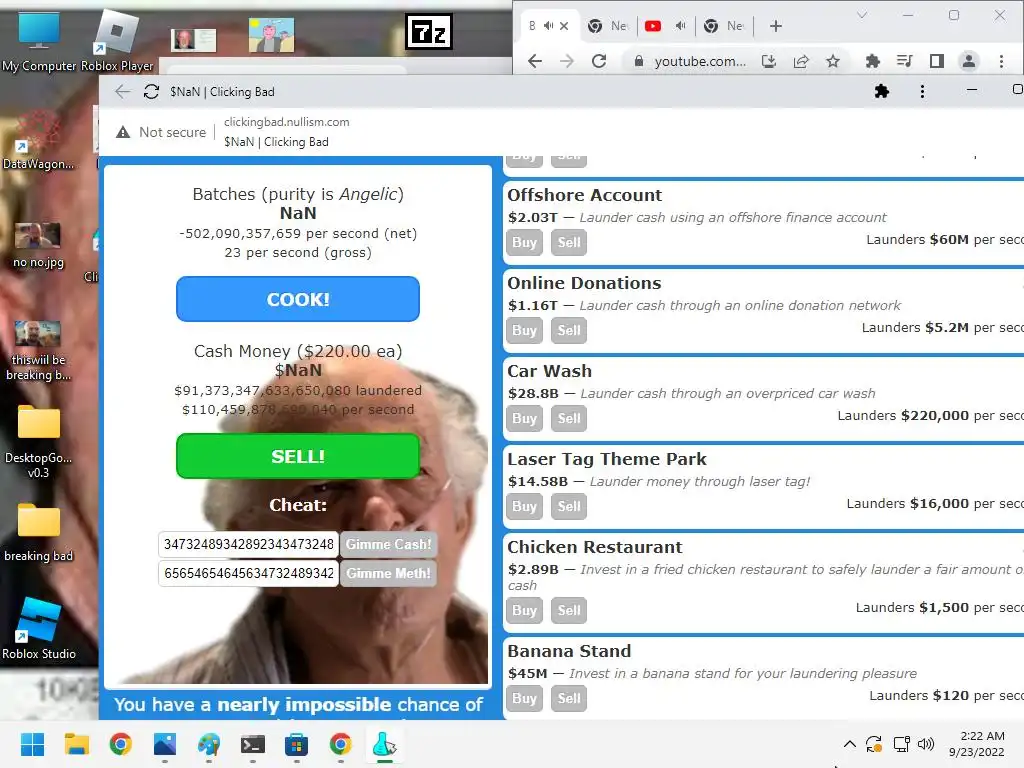Buy a Banana Stand

click(x=524, y=698)
